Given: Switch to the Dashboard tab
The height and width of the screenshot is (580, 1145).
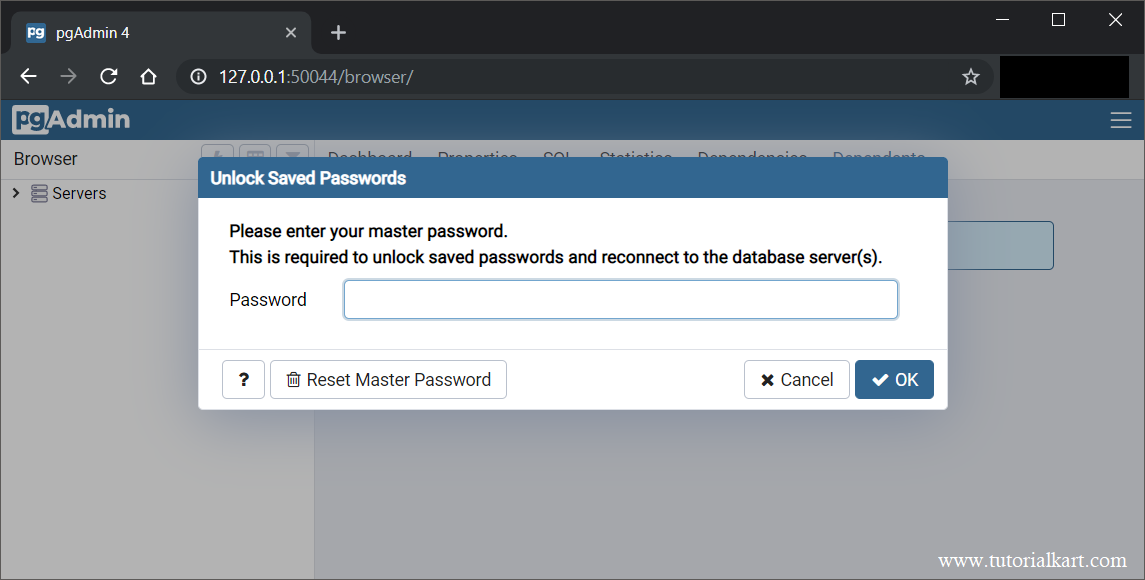Looking at the screenshot, I should click(x=370, y=157).
